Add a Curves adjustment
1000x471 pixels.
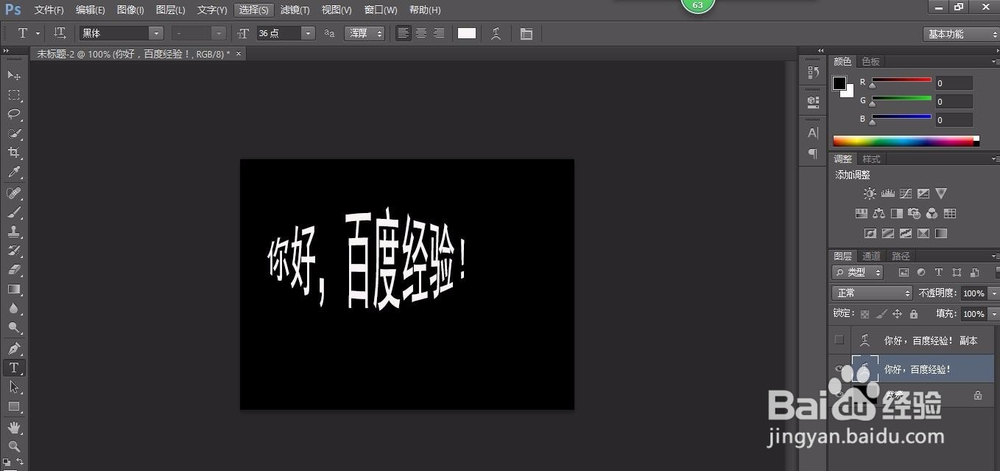coord(906,194)
